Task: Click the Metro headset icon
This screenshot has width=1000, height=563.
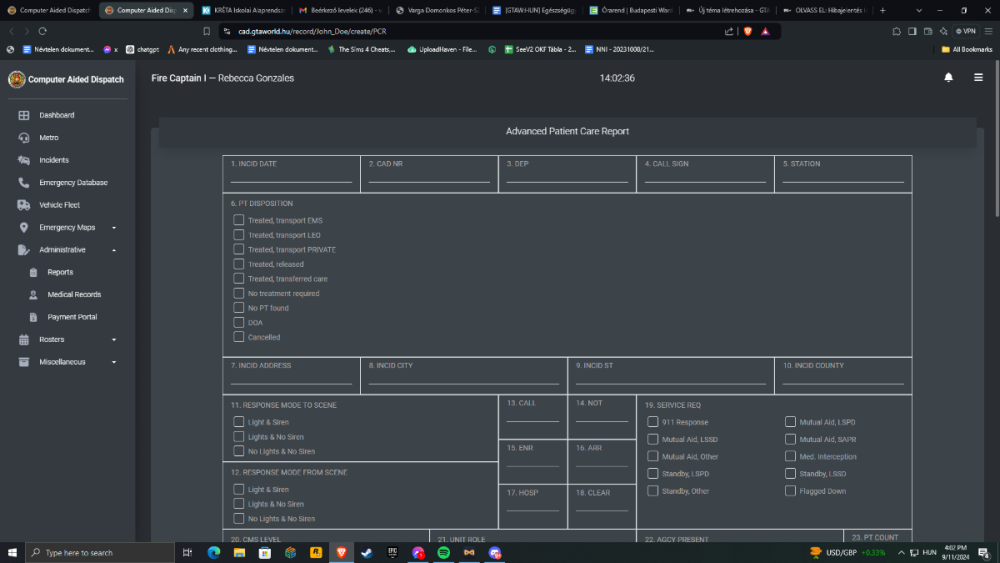Action: click(24, 138)
